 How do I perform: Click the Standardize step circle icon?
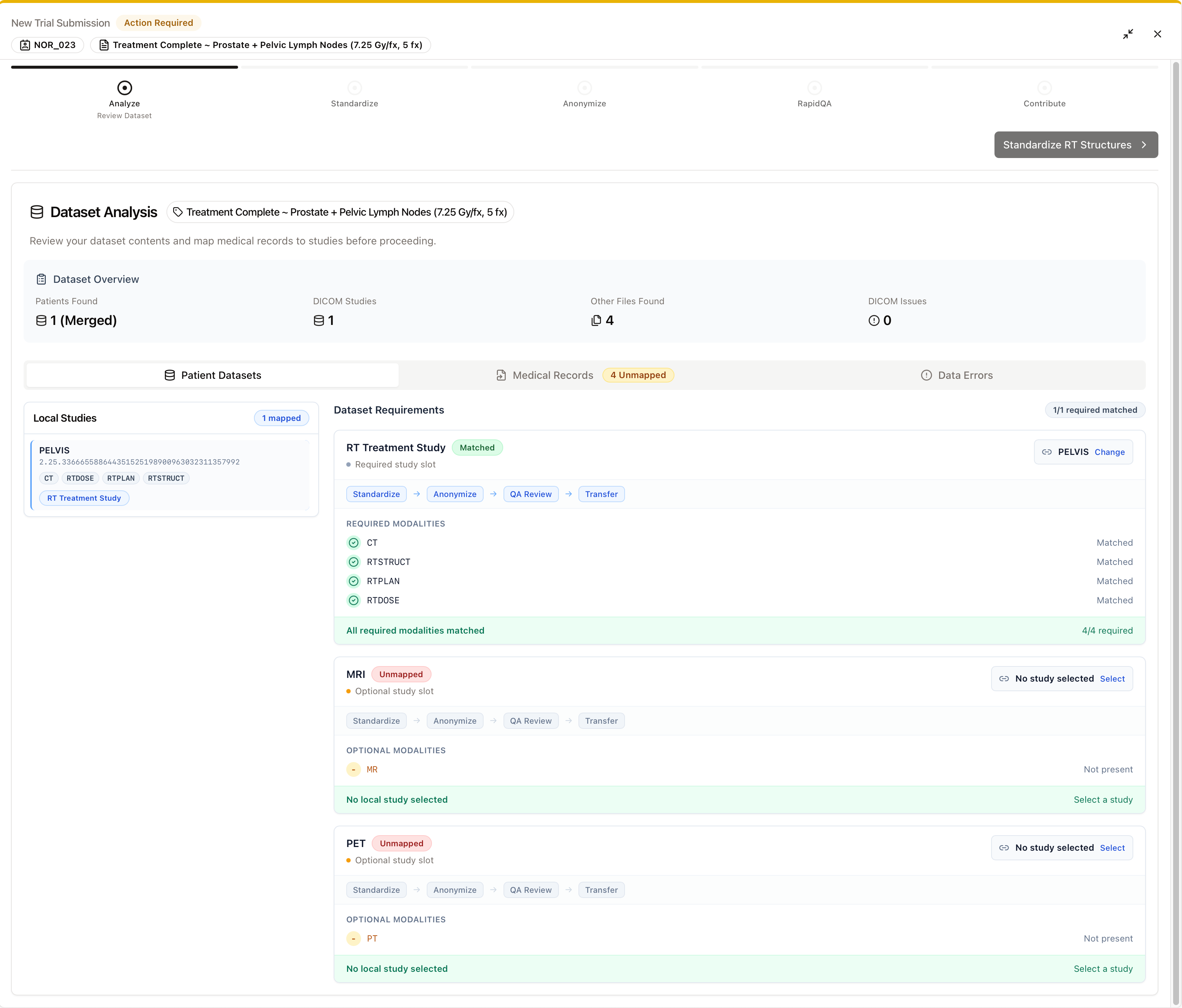tap(354, 88)
